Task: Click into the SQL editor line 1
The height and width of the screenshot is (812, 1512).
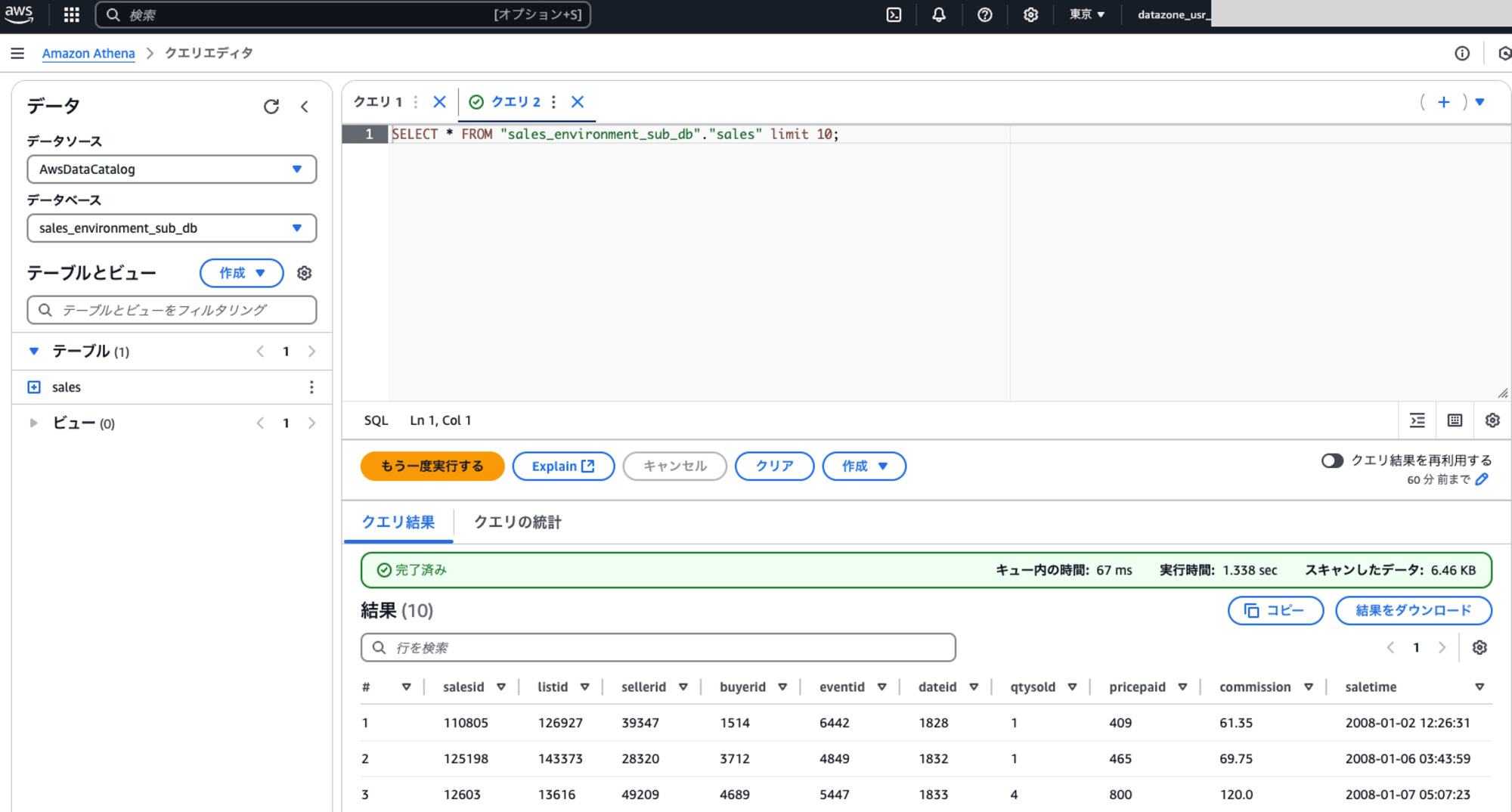Action: pyautogui.click(x=950, y=134)
